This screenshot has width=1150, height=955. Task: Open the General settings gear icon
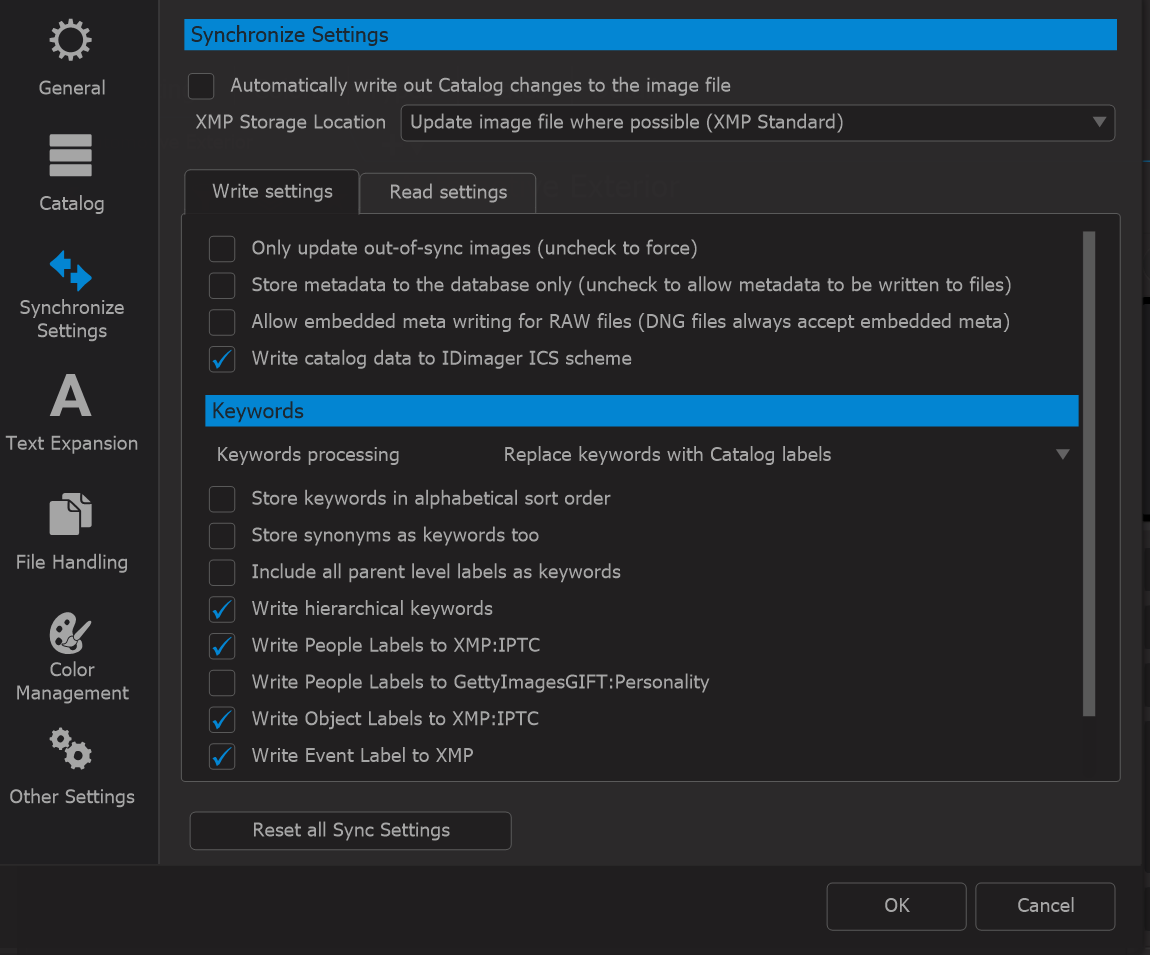pyautogui.click(x=70, y=40)
